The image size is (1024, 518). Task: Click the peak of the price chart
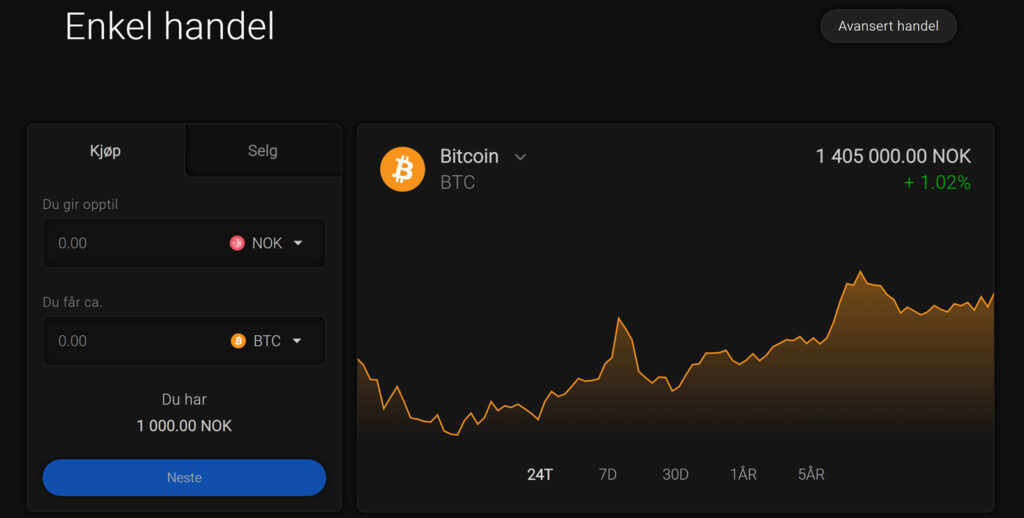click(859, 271)
